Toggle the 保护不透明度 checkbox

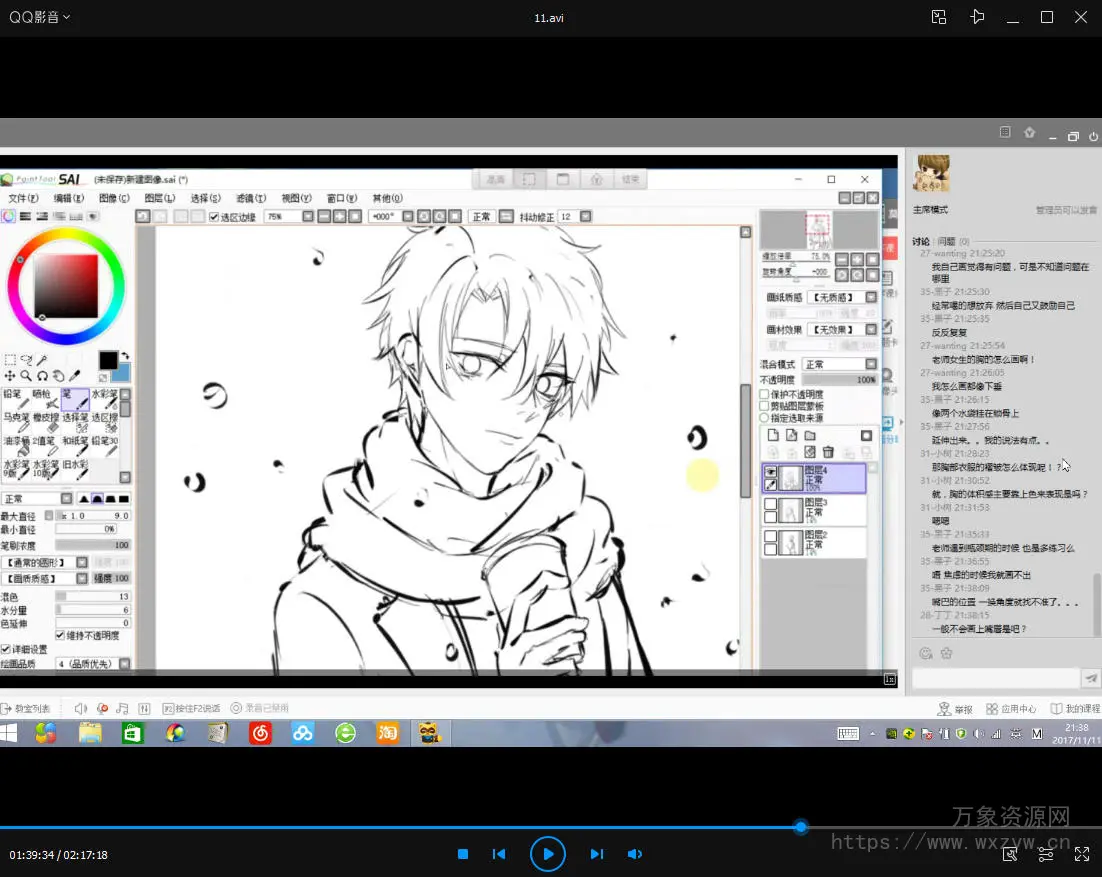click(765, 395)
